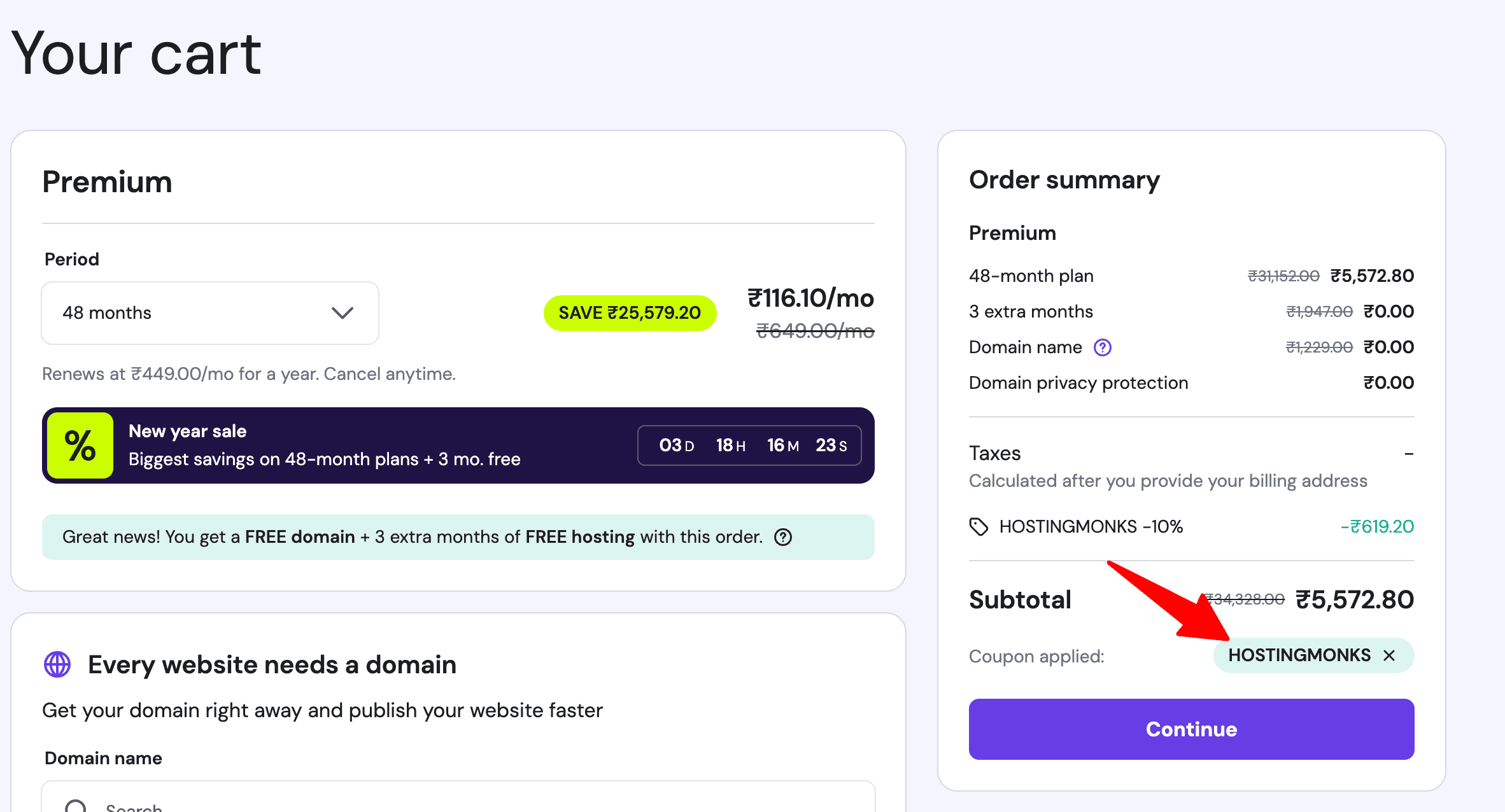Screen dimensions: 1505x812
Task: Click the coupon tag icon beside HOSTINGMONKS -10%
Action: coord(979,526)
